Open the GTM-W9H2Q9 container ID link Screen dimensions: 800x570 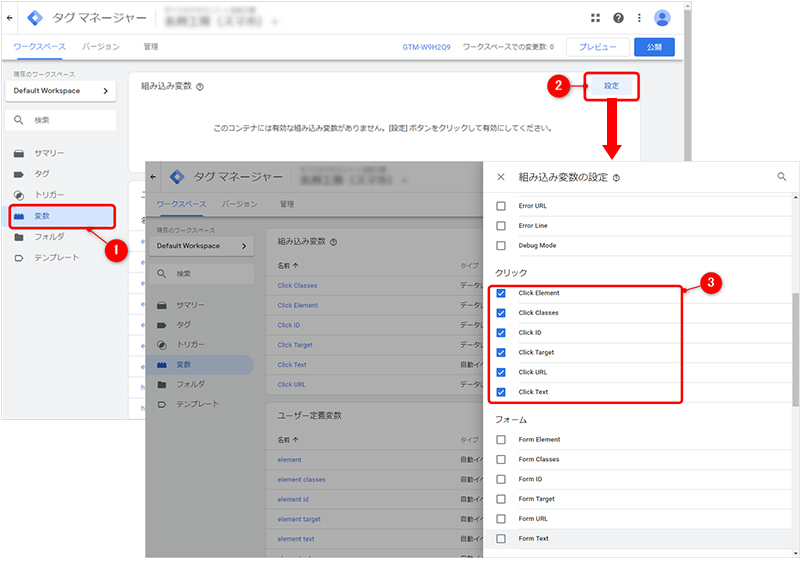426,47
